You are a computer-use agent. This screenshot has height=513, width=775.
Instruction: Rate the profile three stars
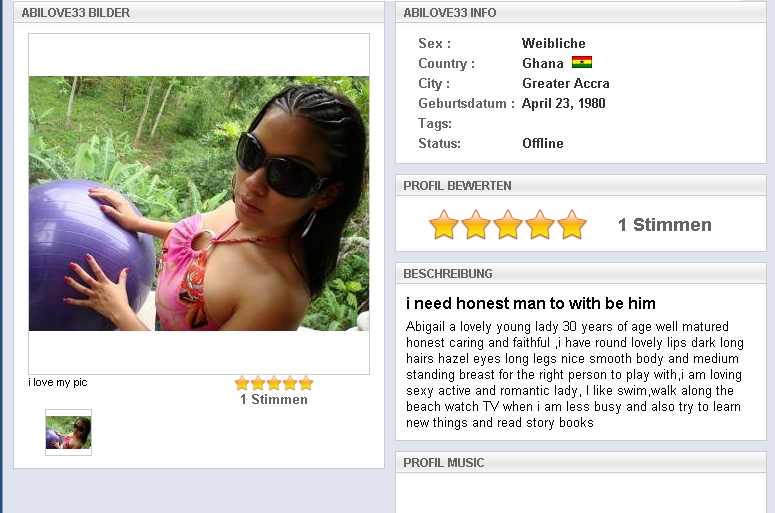(x=508, y=225)
